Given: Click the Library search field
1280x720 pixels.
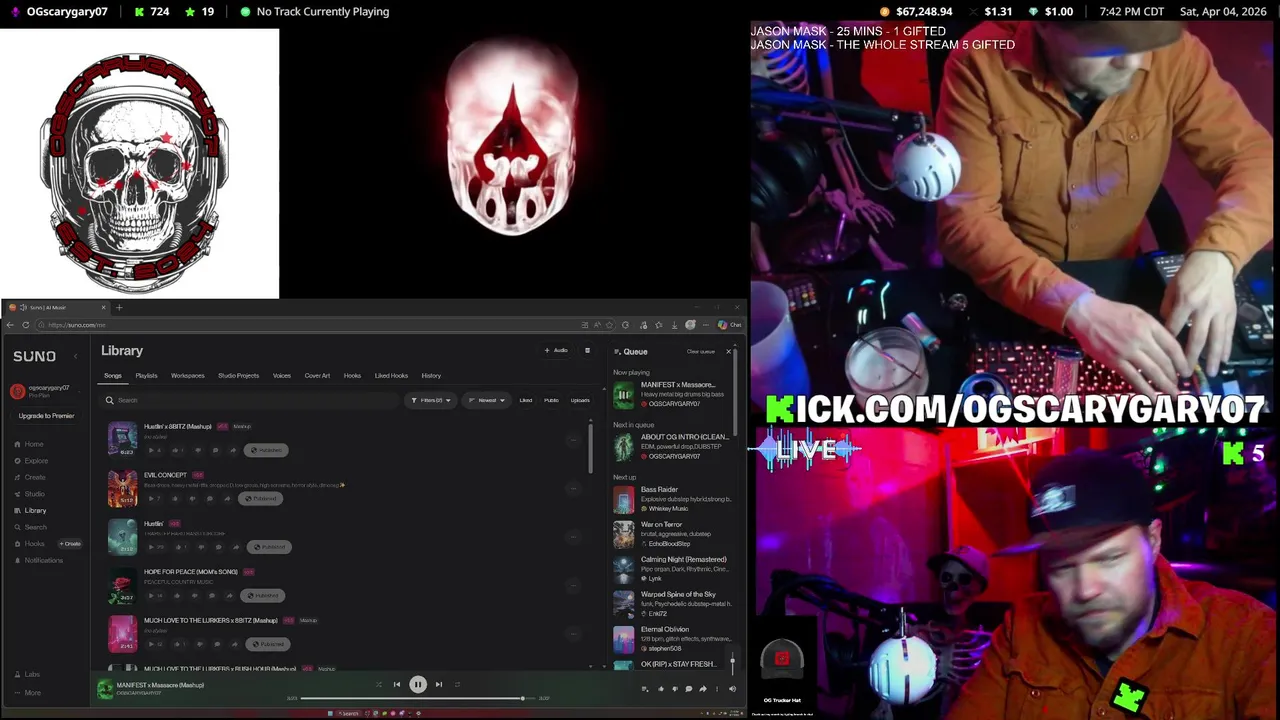Looking at the screenshot, I should pos(250,400).
